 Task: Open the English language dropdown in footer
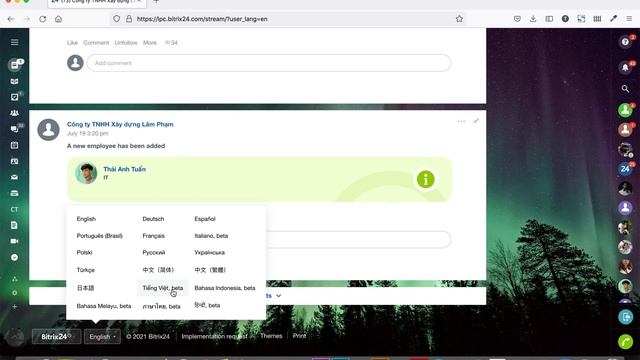point(102,336)
